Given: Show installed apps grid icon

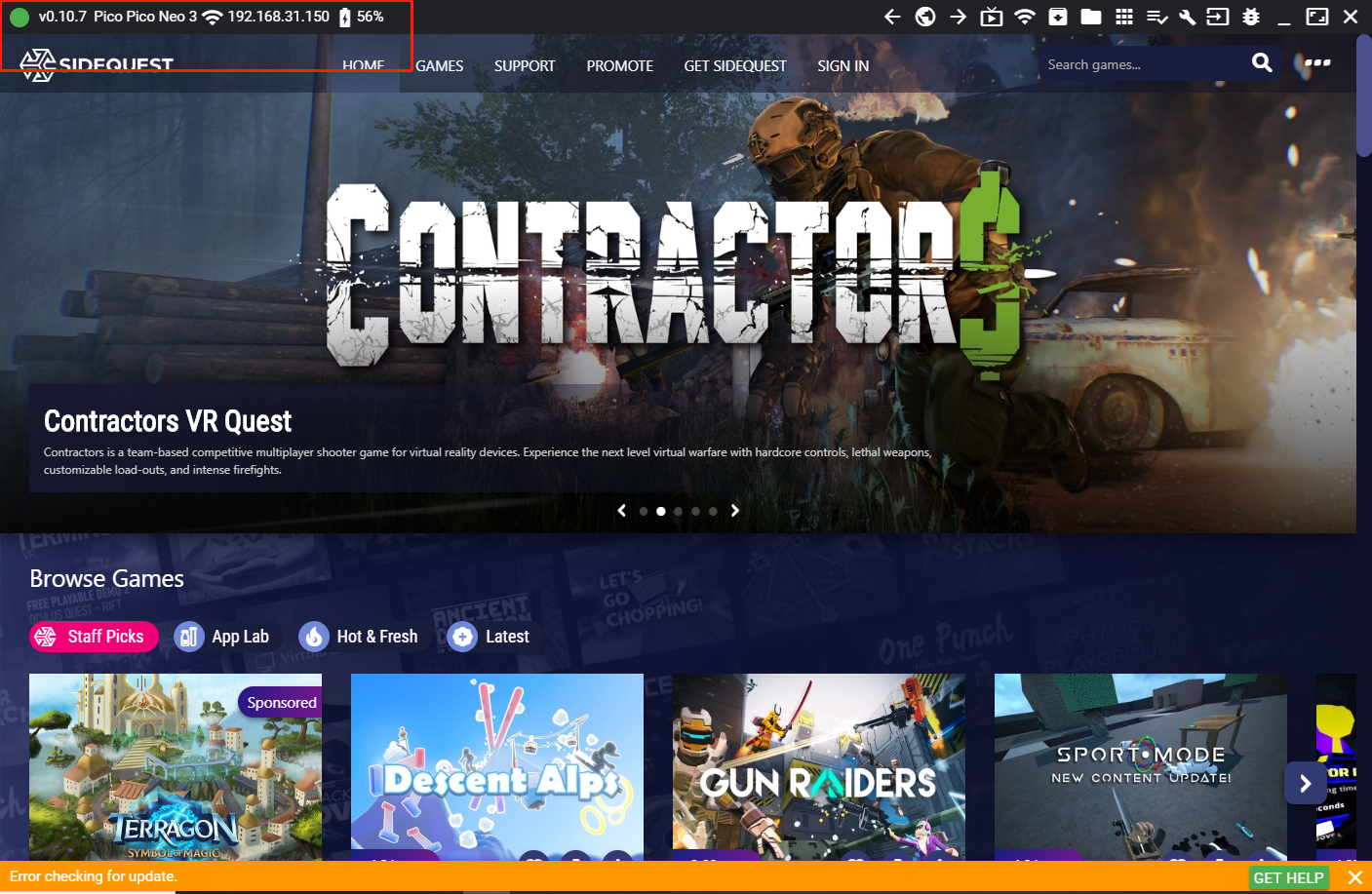Looking at the screenshot, I should tap(1123, 17).
